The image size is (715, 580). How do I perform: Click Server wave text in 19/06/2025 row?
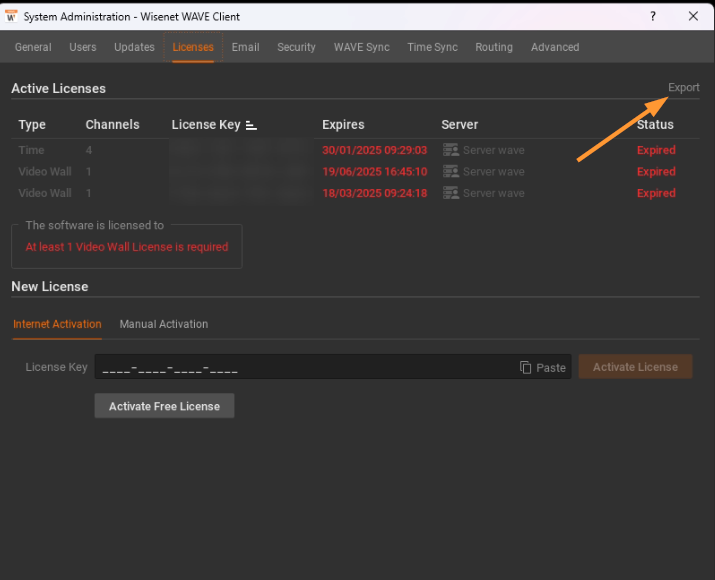click(494, 171)
